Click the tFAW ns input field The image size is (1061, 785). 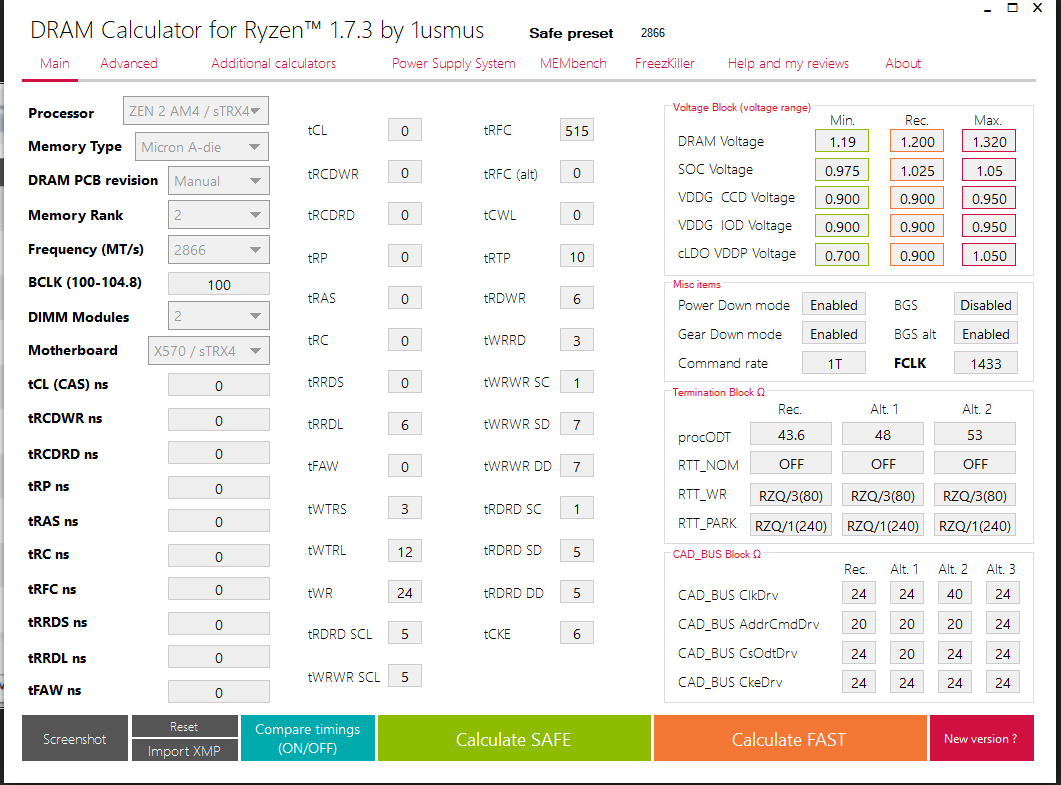coord(219,692)
